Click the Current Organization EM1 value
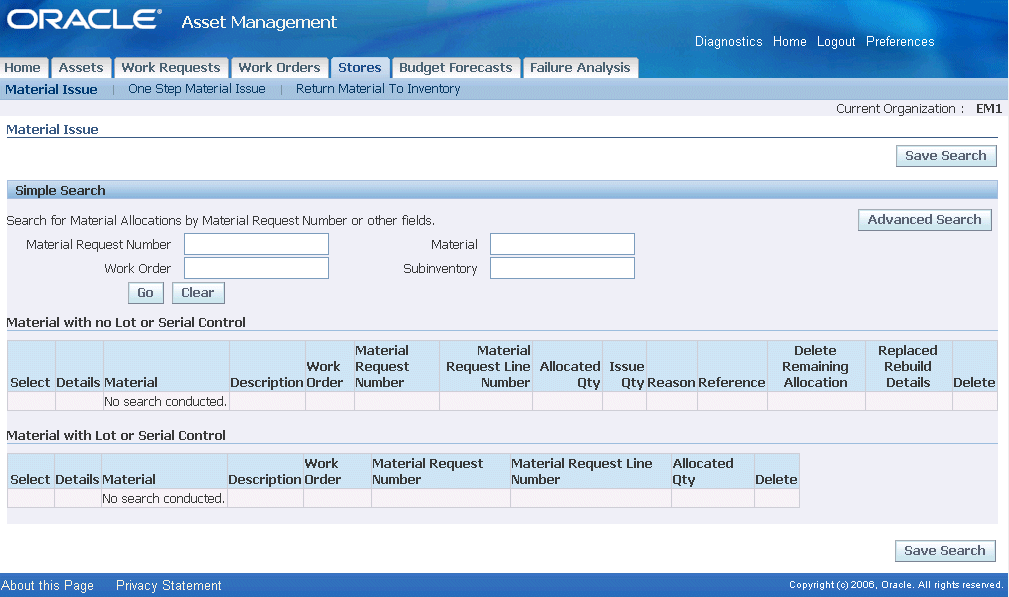Viewport: 1009px width, 597px height. [x=988, y=109]
